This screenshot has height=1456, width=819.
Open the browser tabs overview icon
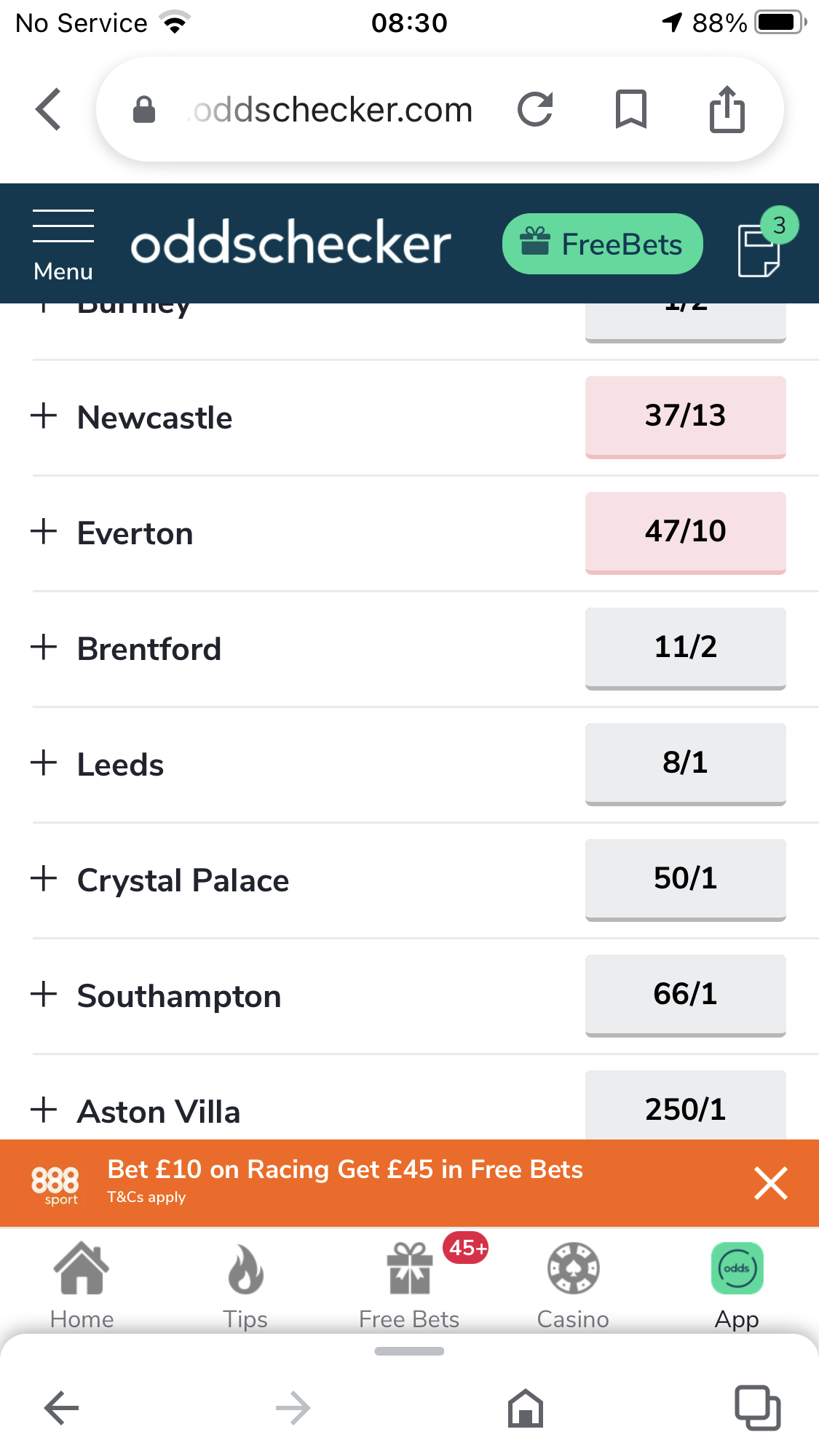[x=757, y=1407]
